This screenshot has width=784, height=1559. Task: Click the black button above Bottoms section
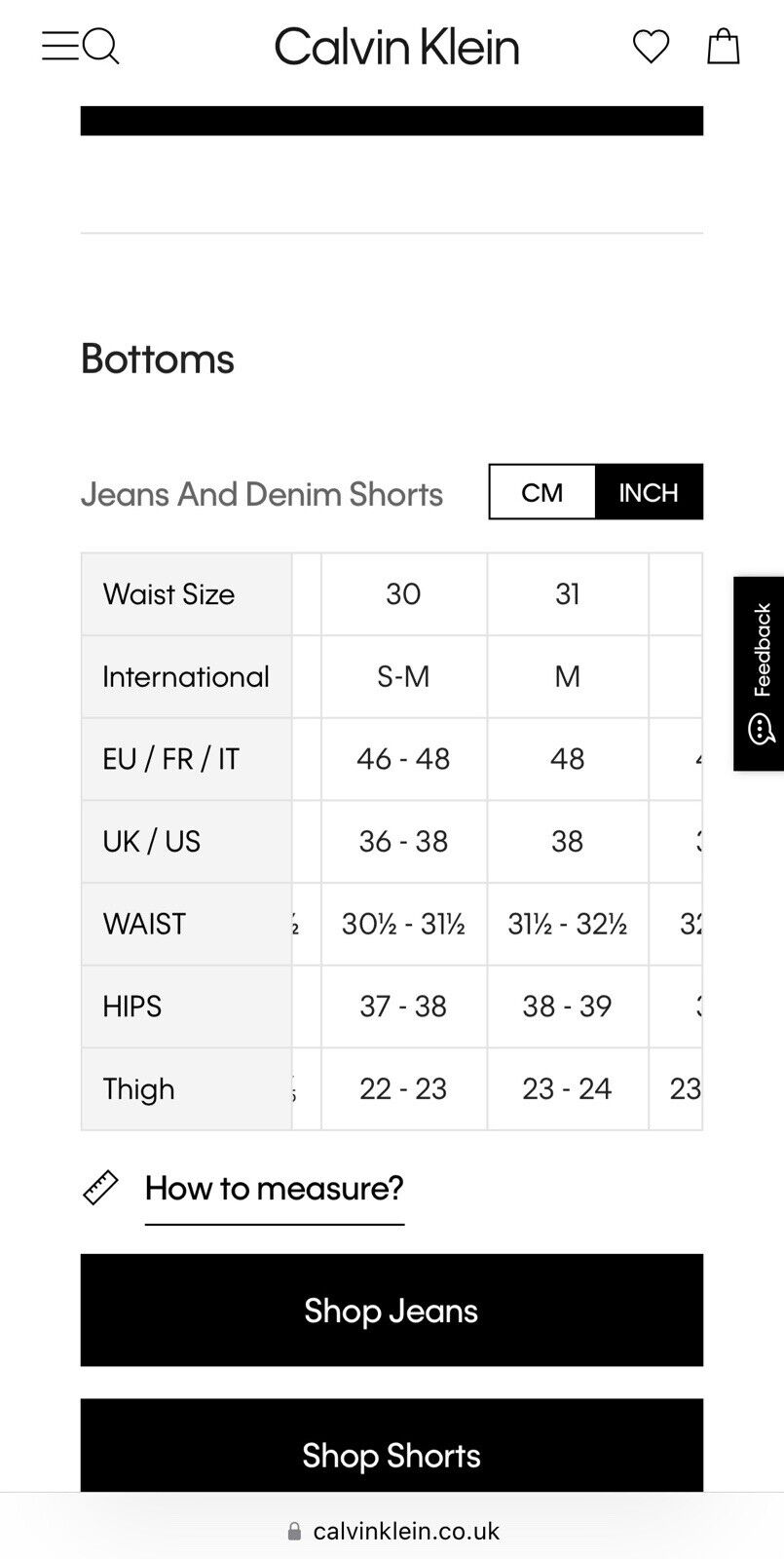point(392,121)
